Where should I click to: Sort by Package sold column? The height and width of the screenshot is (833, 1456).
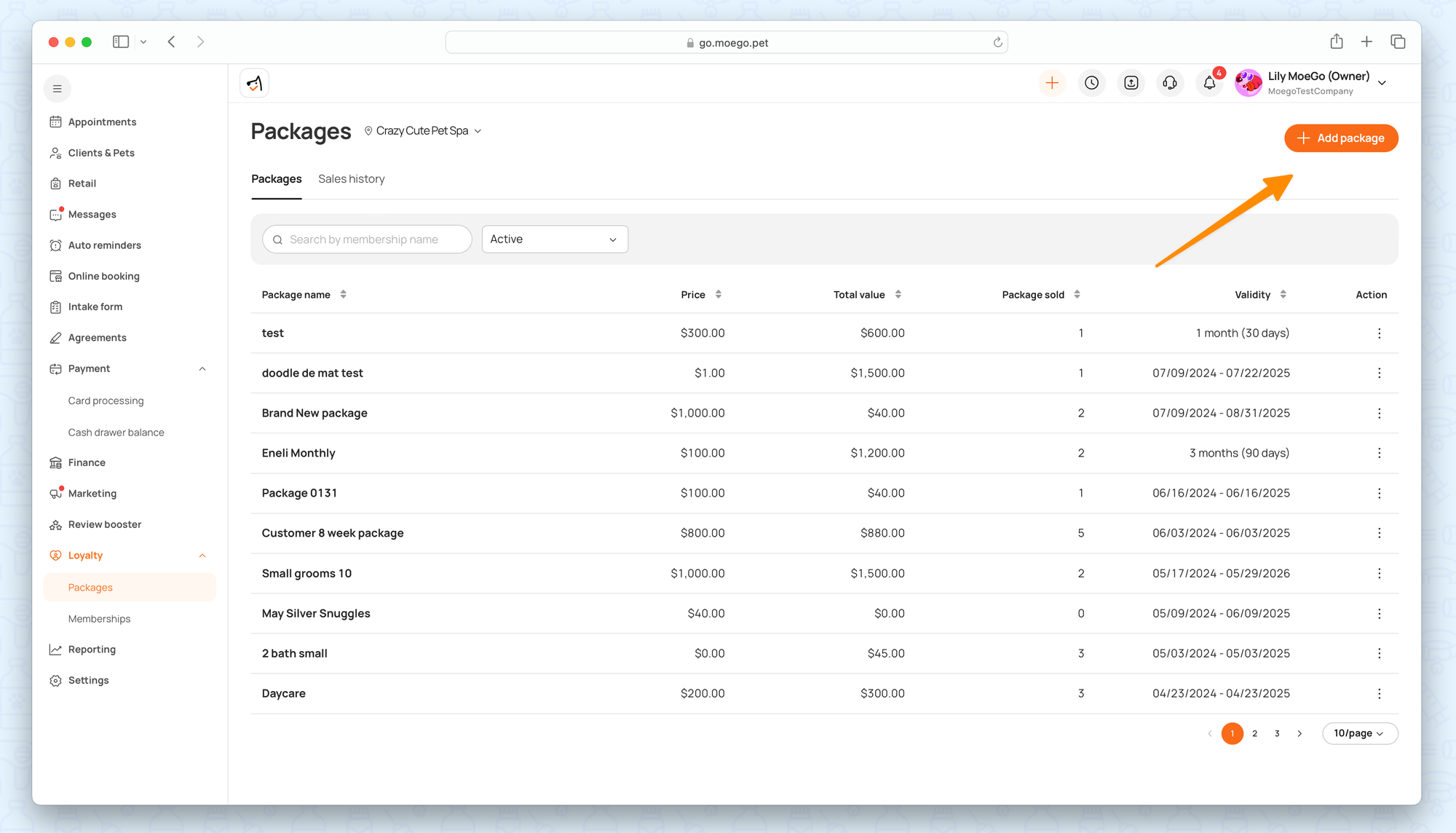(1077, 294)
